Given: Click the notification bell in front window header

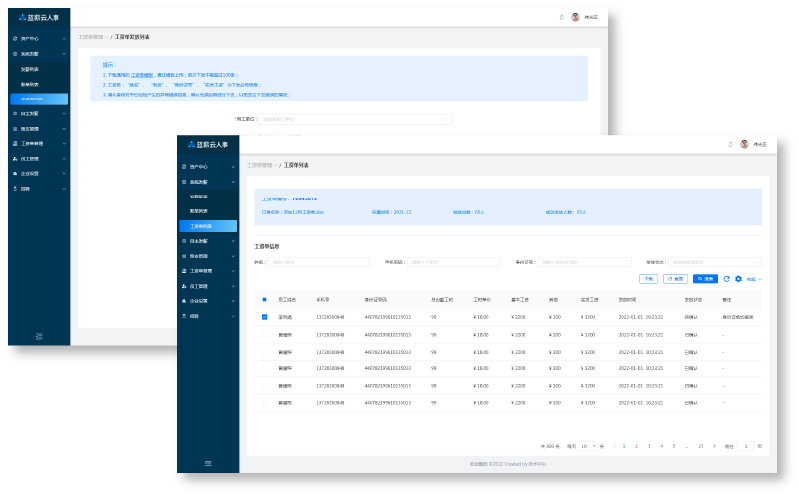Looking at the screenshot, I should tap(730, 144).
